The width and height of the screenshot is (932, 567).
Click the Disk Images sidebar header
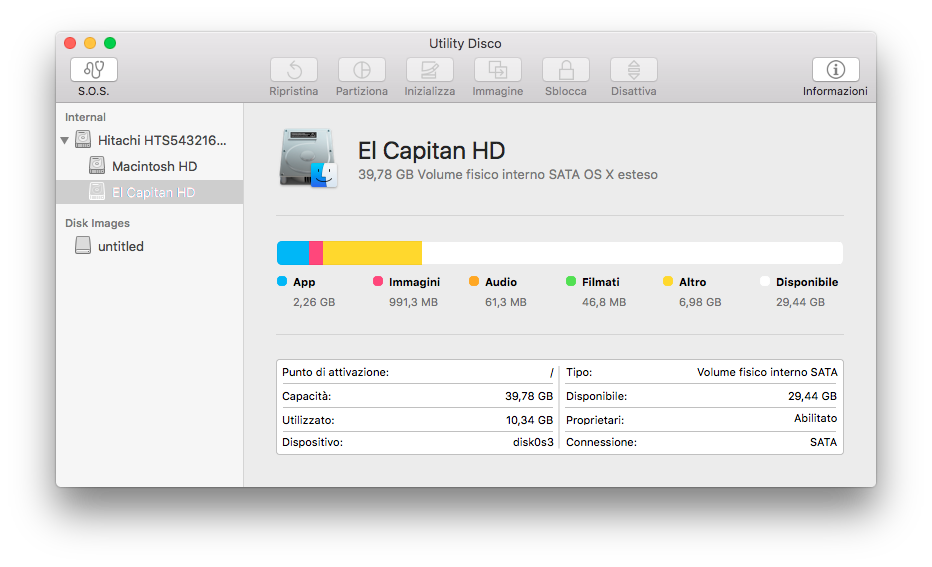(x=97, y=223)
